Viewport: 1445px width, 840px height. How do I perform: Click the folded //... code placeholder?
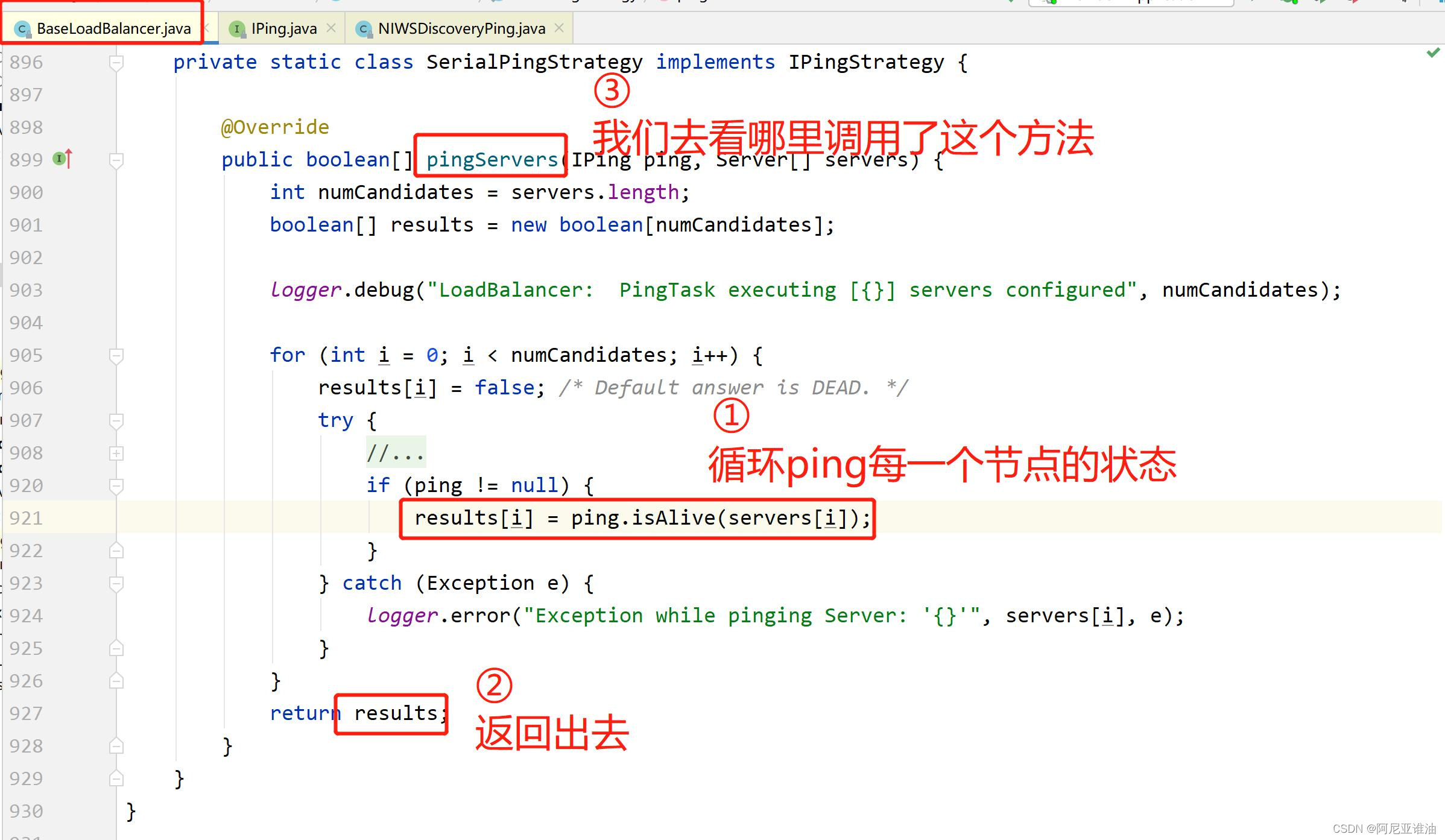396,452
